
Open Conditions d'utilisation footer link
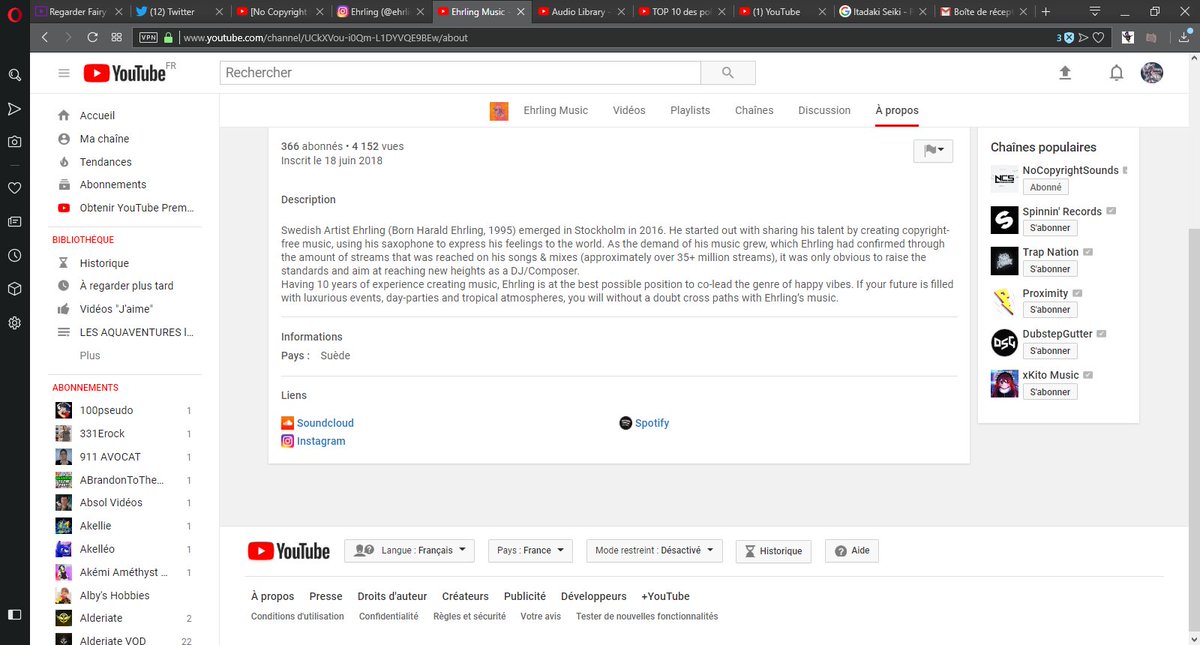pyautogui.click(x=298, y=617)
